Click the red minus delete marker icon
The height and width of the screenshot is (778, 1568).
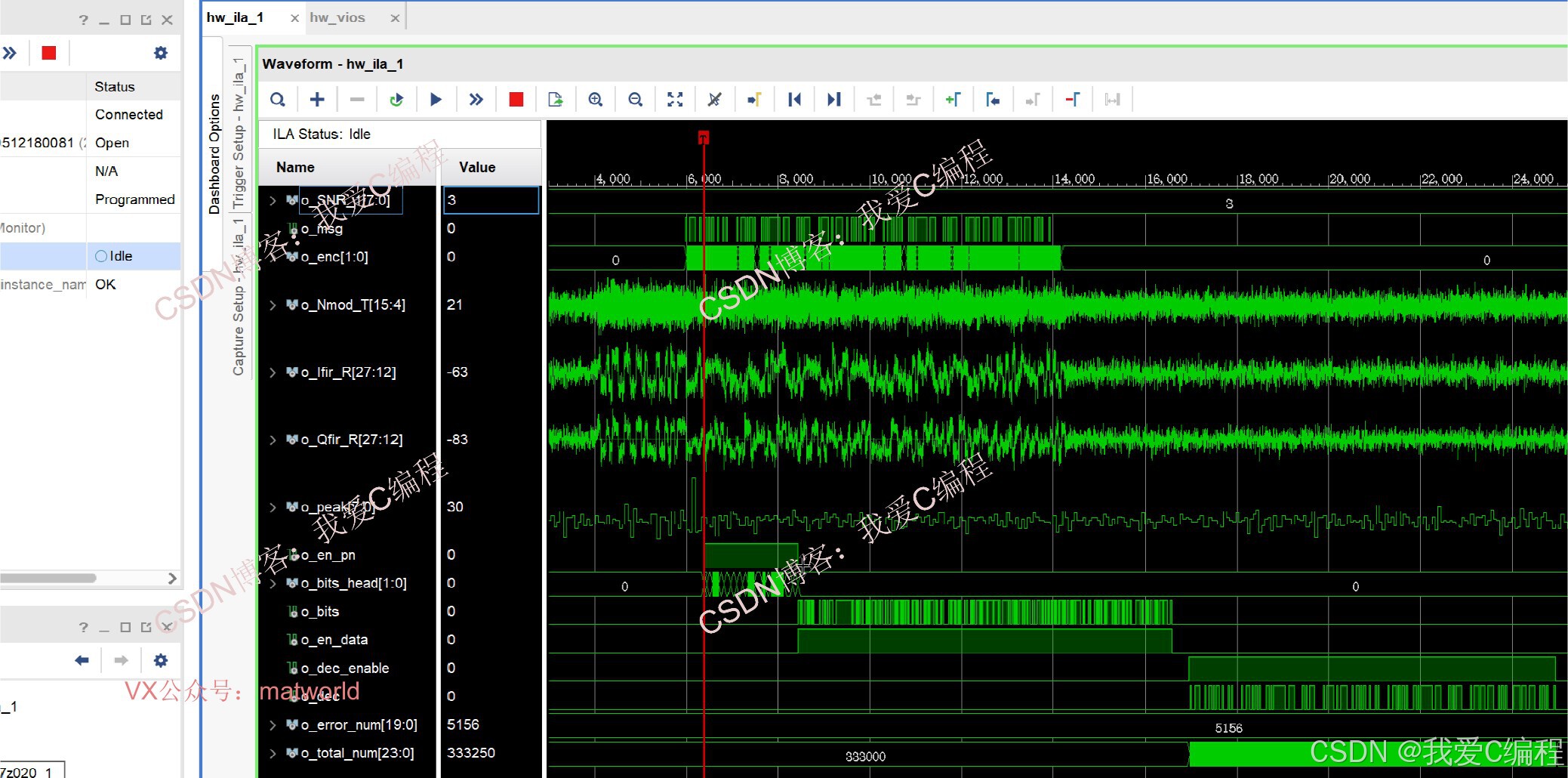(1072, 100)
